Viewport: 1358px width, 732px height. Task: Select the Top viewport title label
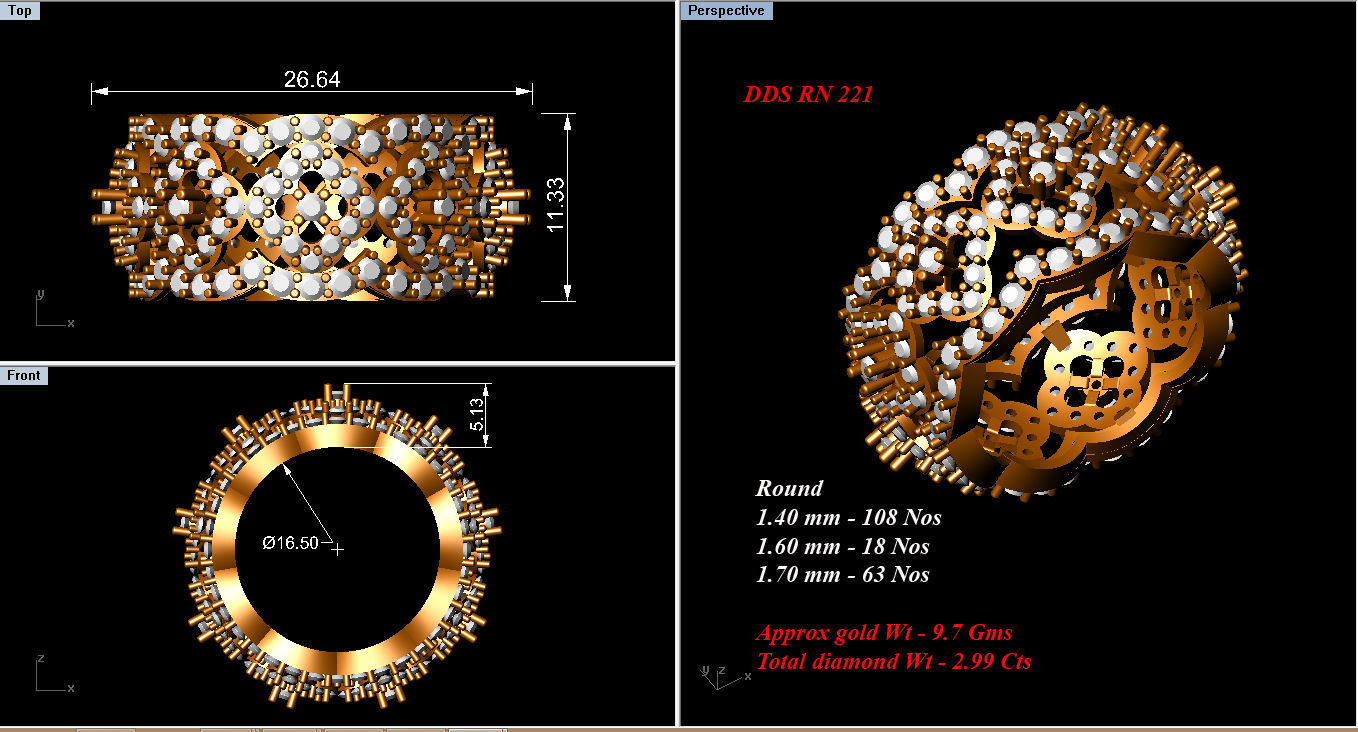(20, 11)
